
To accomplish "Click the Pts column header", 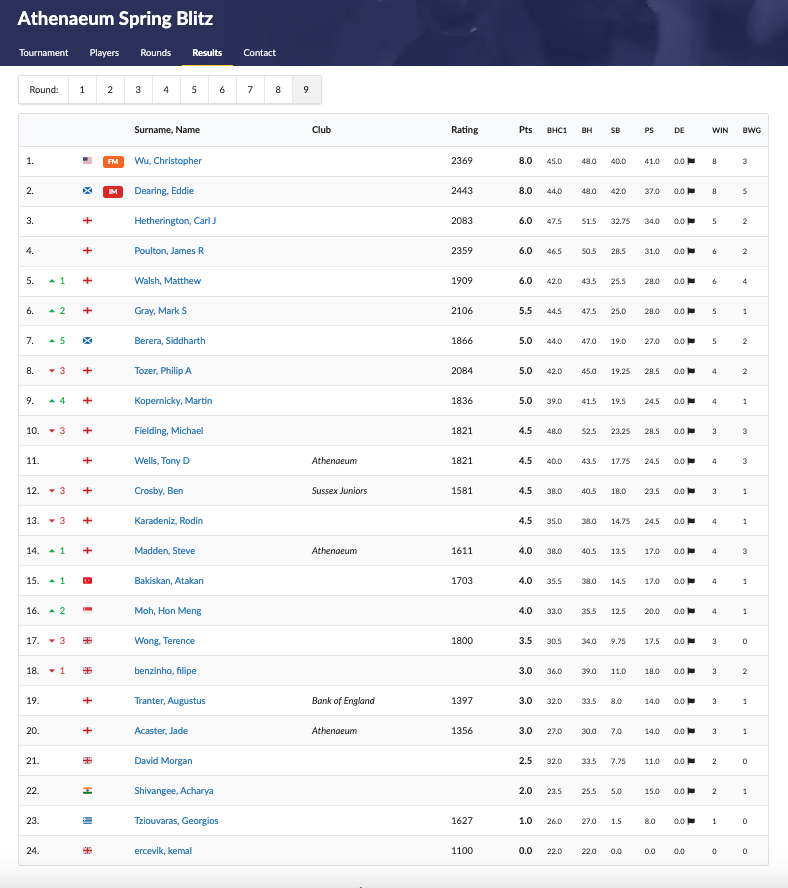I will 526,130.
